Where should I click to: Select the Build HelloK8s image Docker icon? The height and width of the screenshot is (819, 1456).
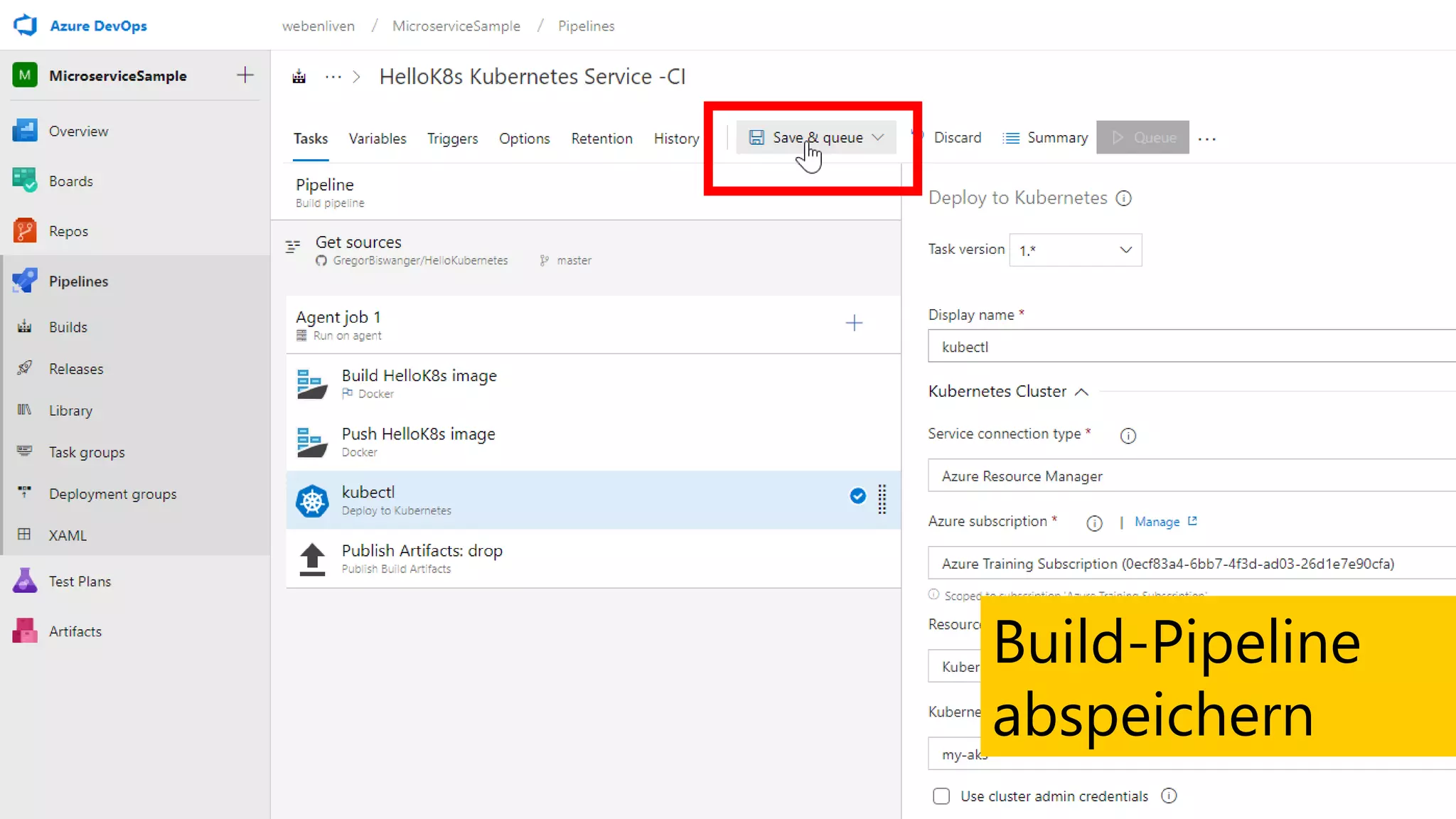pos(312,384)
